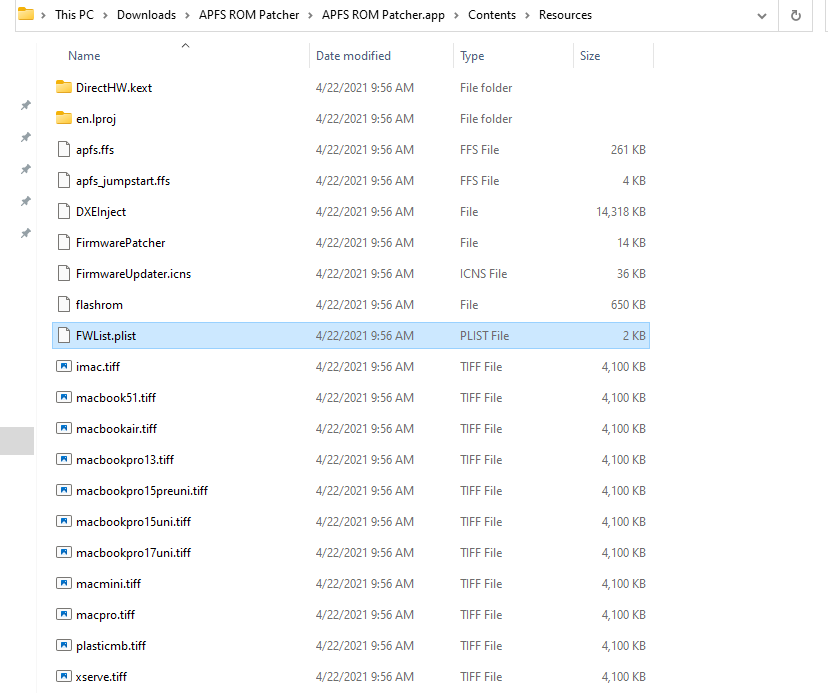Image resolution: width=828 pixels, height=699 pixels.
Task: Select the macbookpro15preuni.tiff image icon
Action: pyautogui.click(x=63, y=490)
